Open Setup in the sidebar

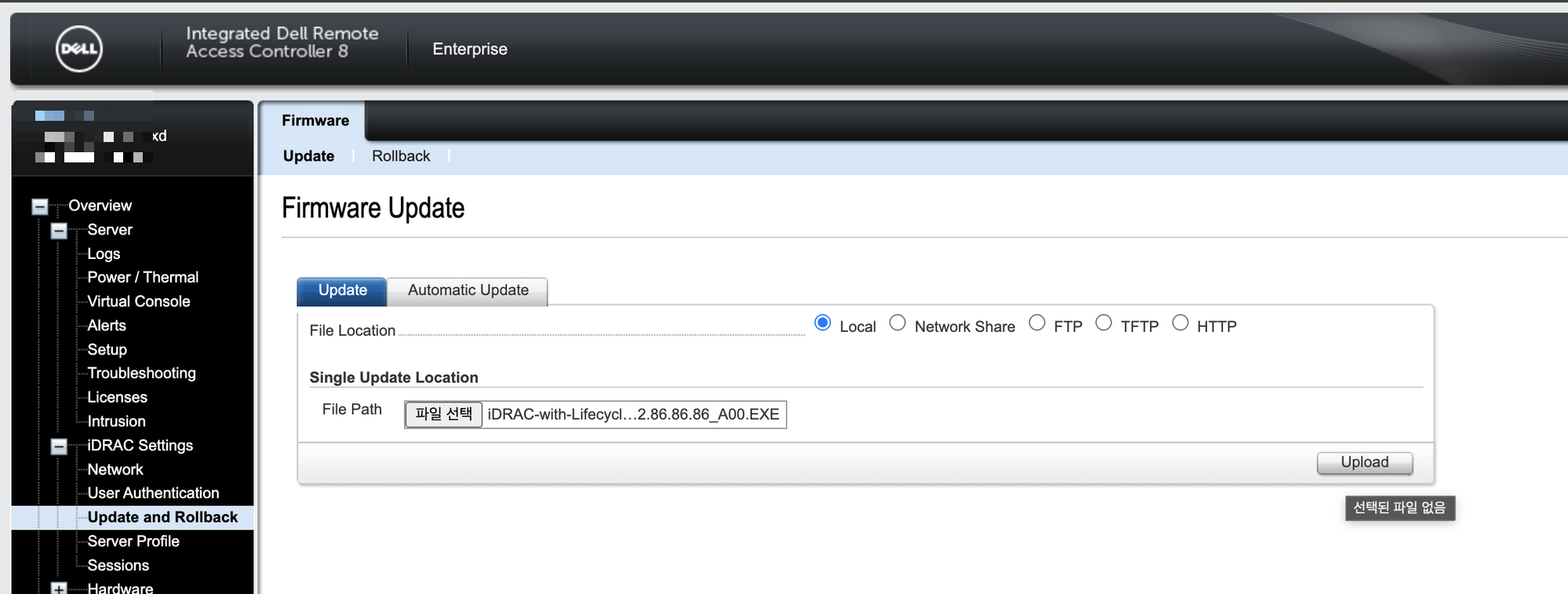107,349
